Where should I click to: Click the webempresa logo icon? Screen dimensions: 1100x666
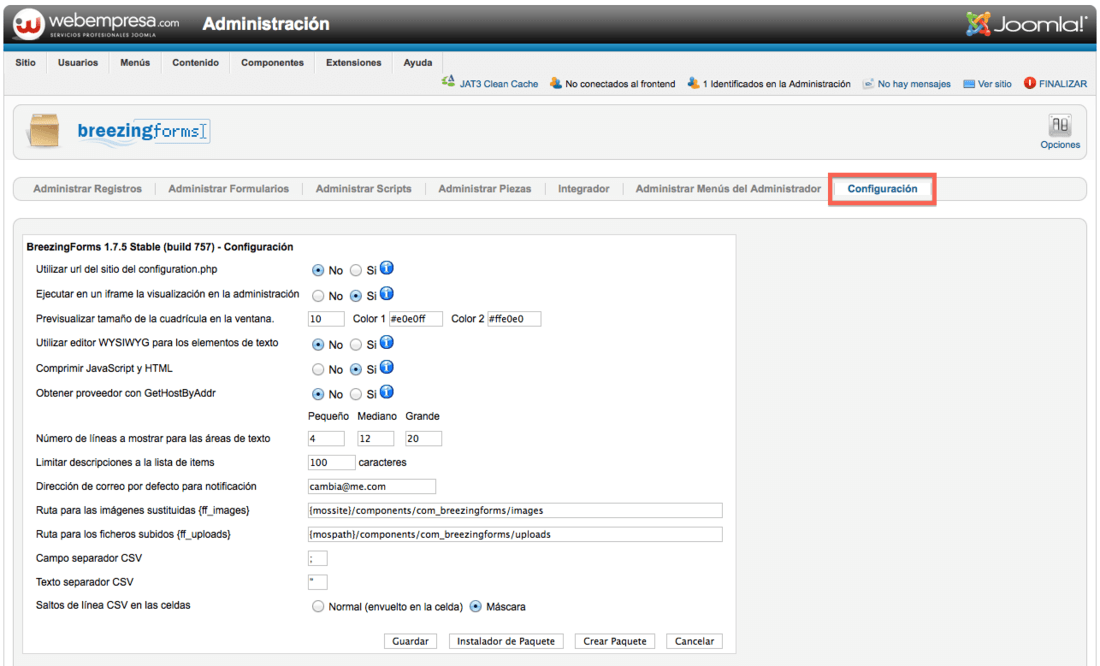(x=29, y=23)
